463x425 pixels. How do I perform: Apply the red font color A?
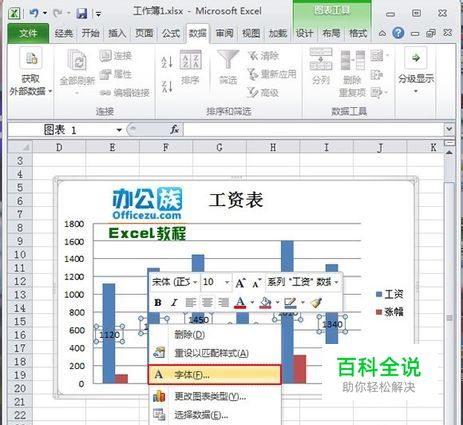[240, 302]
